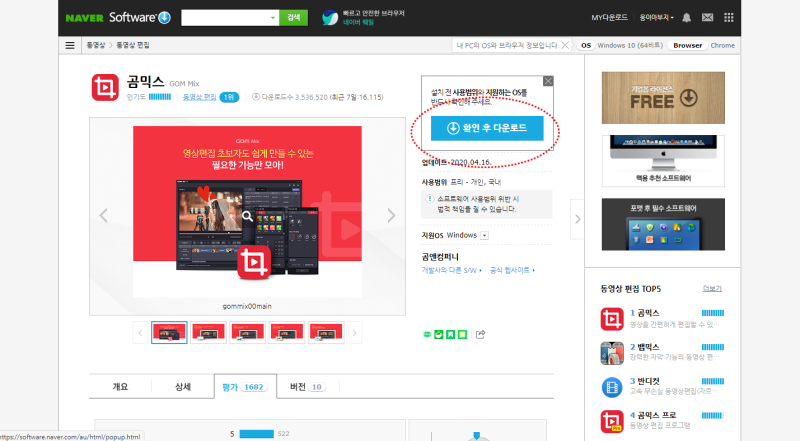Click the 5-star rating bar labeled 522
The width and height of the screenshot is (800, 441).
click(257, 434)
